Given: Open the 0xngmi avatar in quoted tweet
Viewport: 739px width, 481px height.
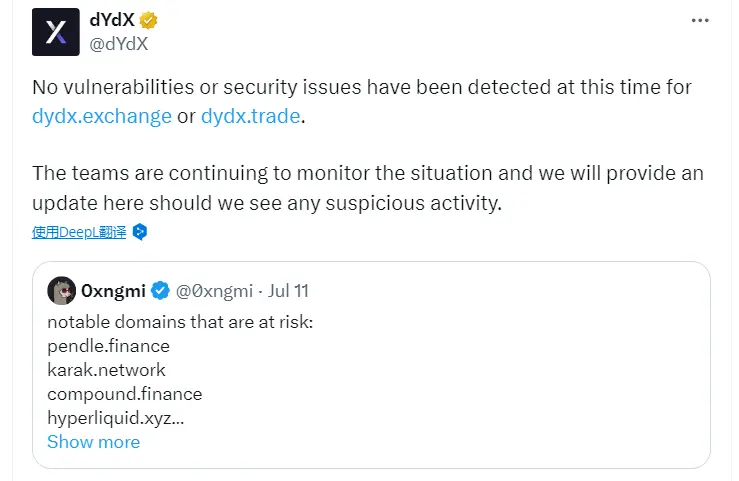Looking at the screenshot, I should point(62,291).
